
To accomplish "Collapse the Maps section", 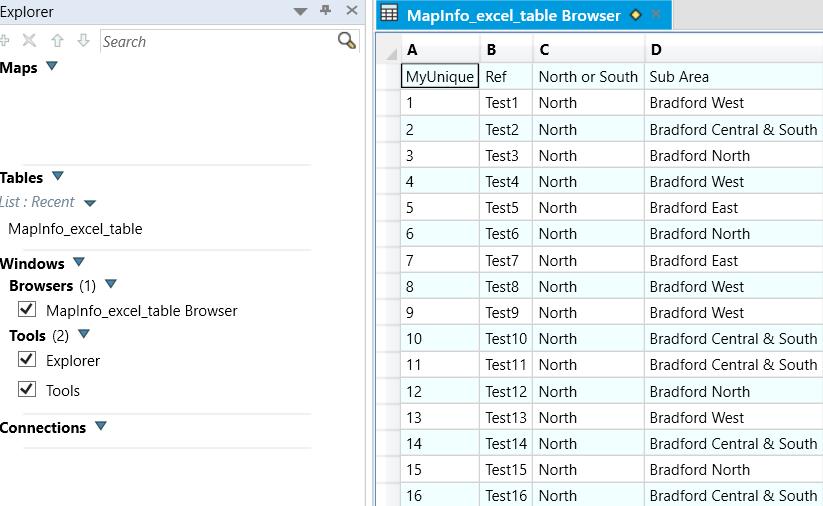I will click(x=52, y=67).
